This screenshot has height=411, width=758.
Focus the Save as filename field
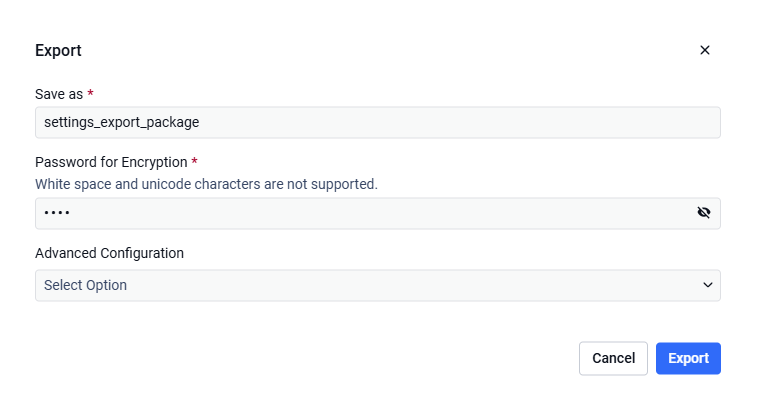(x=378, y=122)
